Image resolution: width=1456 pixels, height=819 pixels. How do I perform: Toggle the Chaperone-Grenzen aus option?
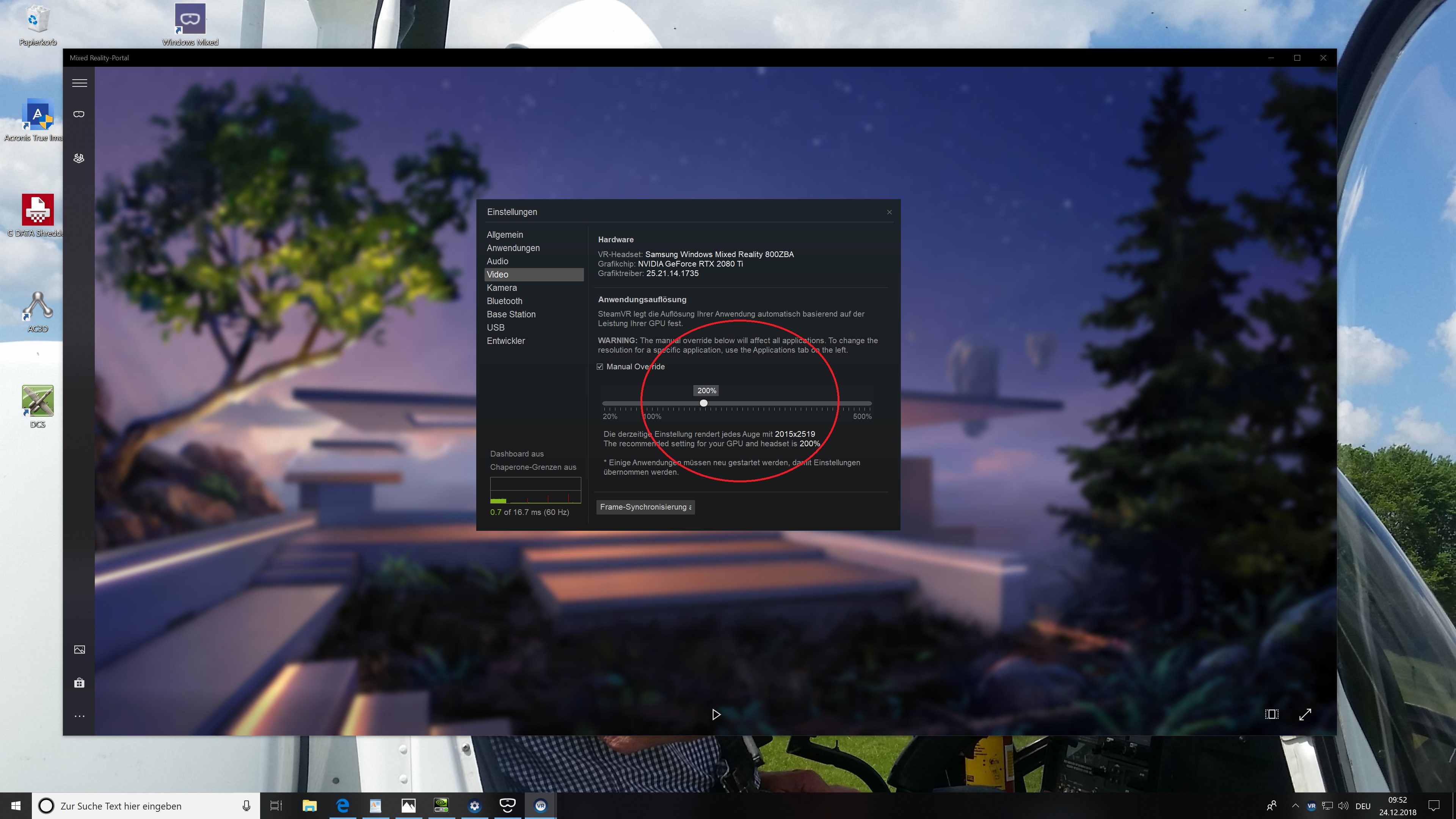(x=533, y=467)
